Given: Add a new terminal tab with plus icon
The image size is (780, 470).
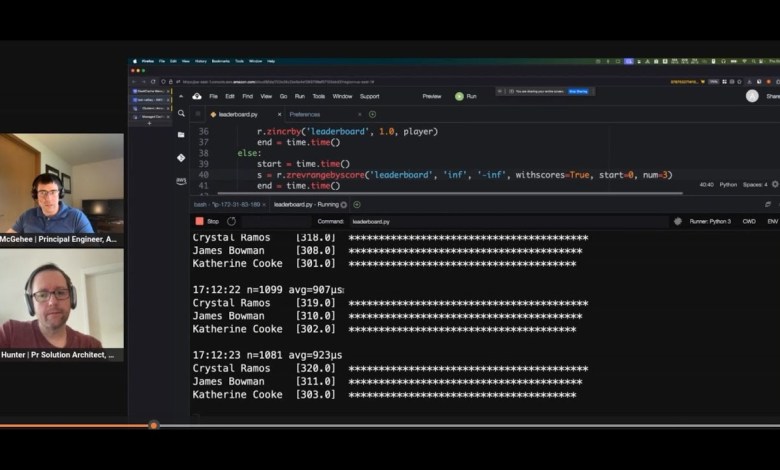Looking at the screenshot, I should click(357, 204).
